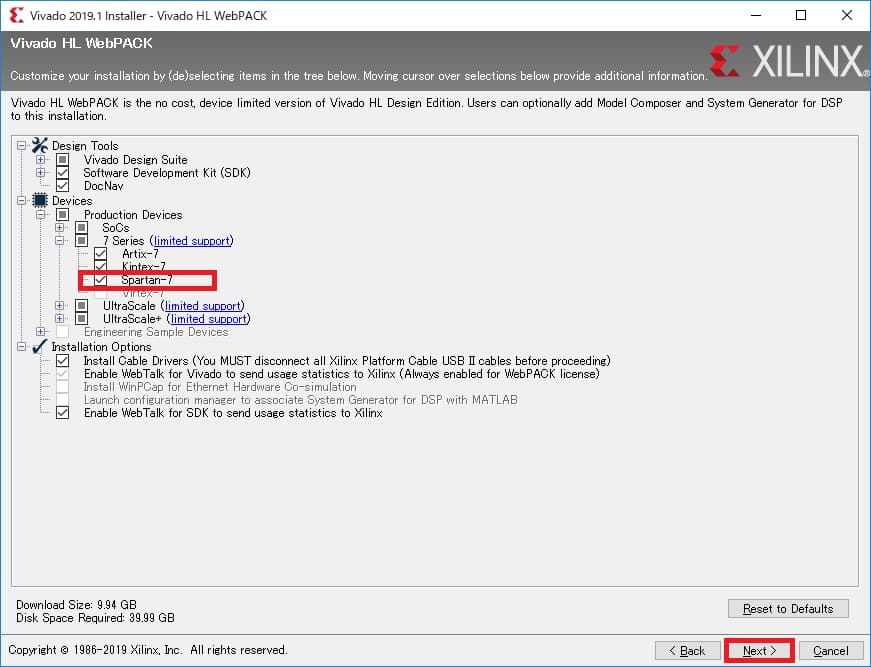This screenshot has height=667, width=871.
Task: Select Enable WebTalk for Vivado row text
Action: [x=342, y=374]
